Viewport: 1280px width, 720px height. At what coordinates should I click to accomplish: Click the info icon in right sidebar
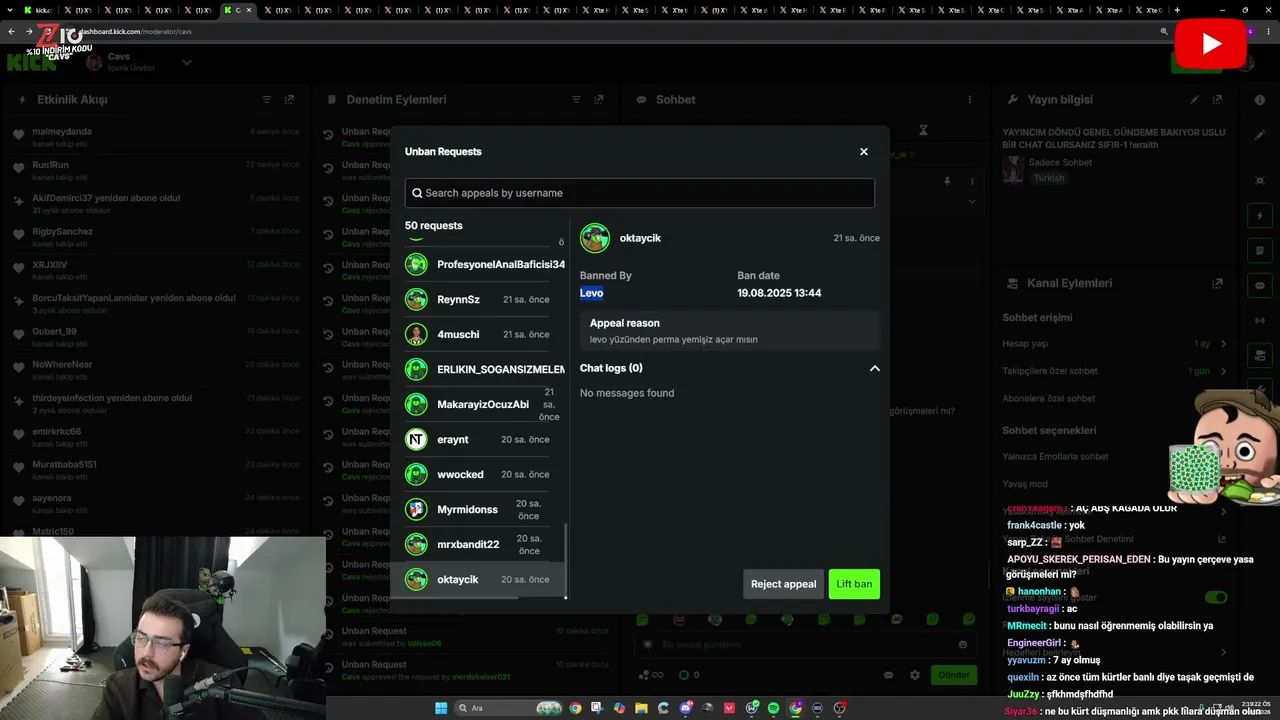1260,100
